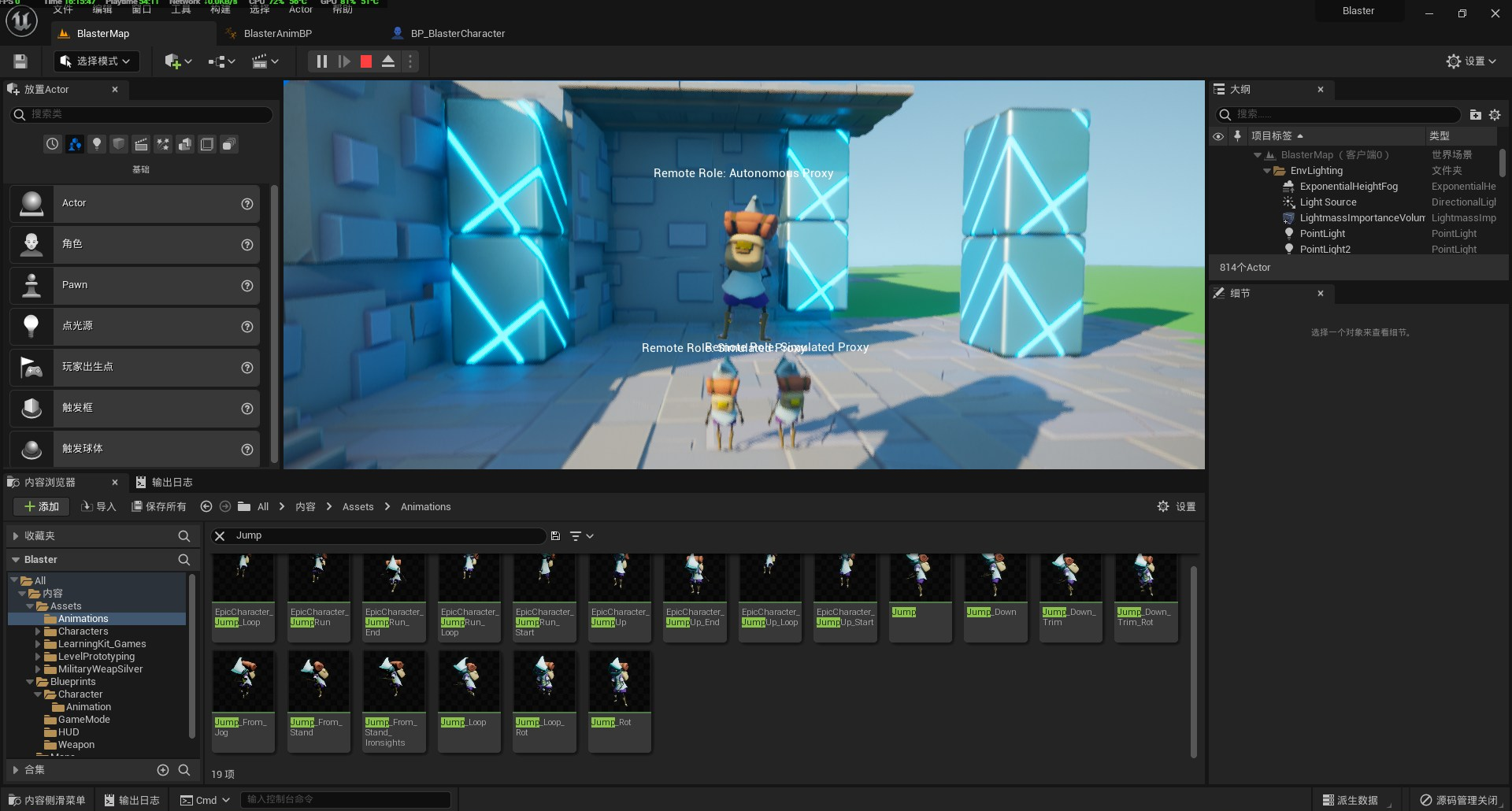Select the Cinematic category clapper icon

click(141, 144)
